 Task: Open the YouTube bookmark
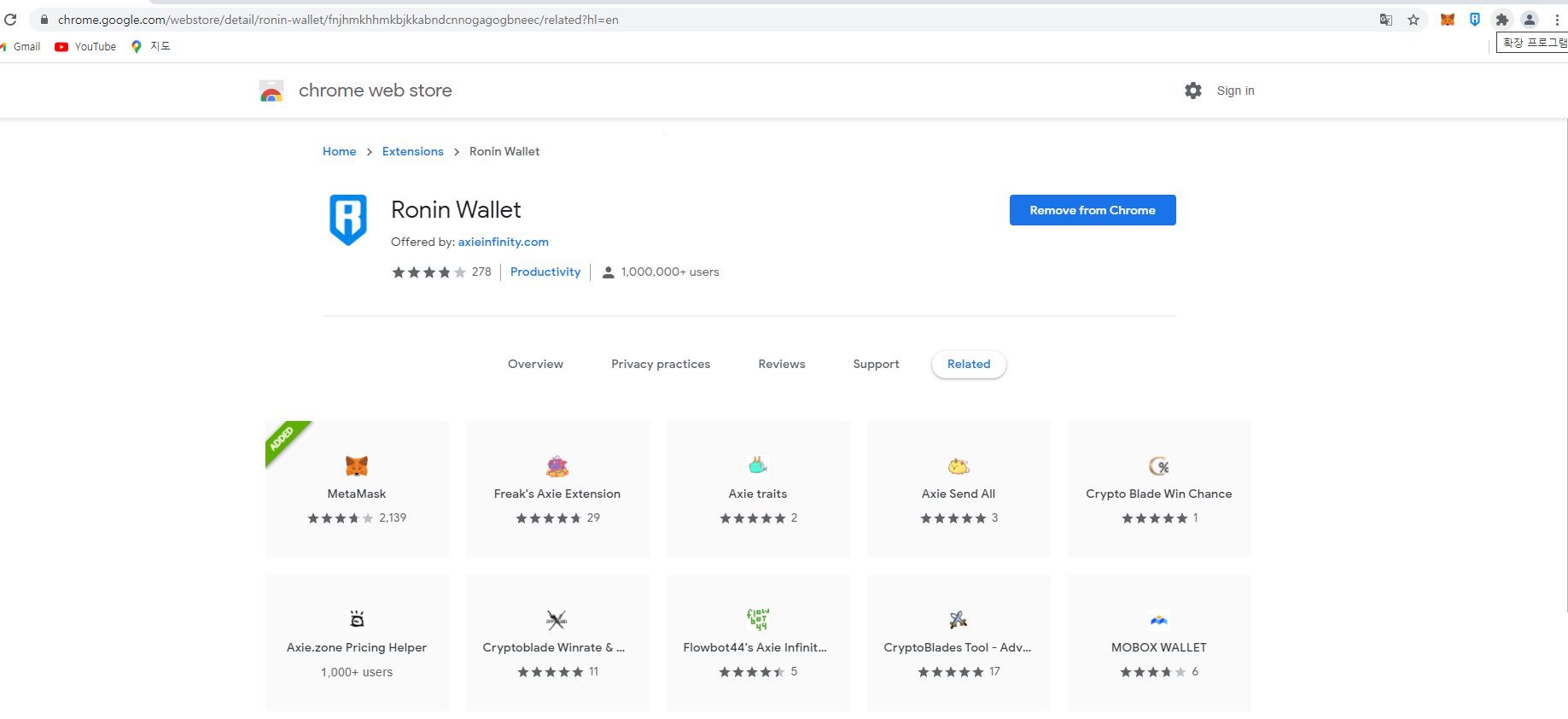[85, 47]
